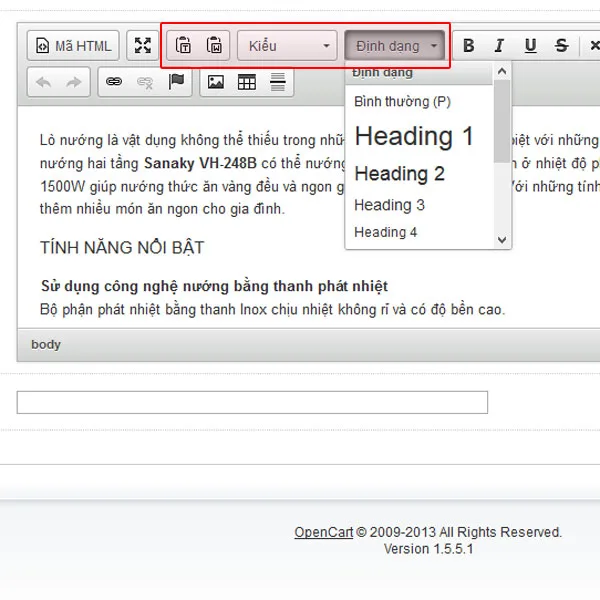Collapse the Định dạng format dropdown
The width and height of the screenshot is (600, 600).
click(395, 46)
